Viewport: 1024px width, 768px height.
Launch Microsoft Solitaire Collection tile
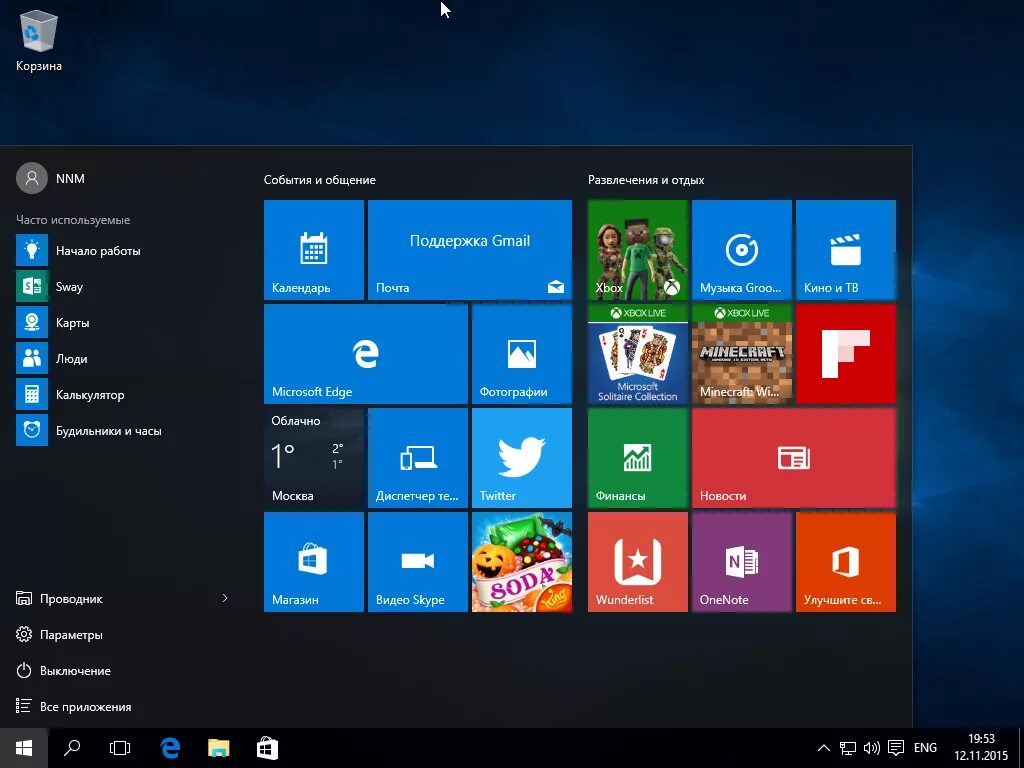click(x=637, y=354)
